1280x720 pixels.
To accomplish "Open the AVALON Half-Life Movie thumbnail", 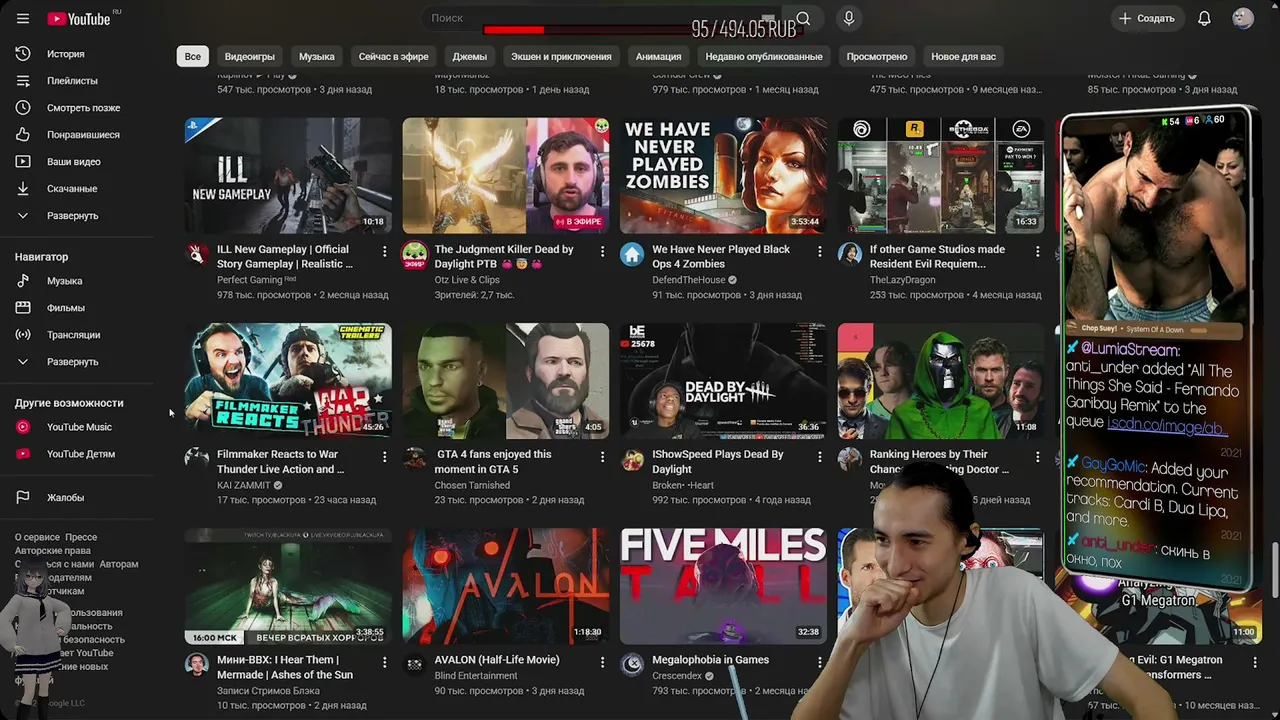I will click(506, 586).
